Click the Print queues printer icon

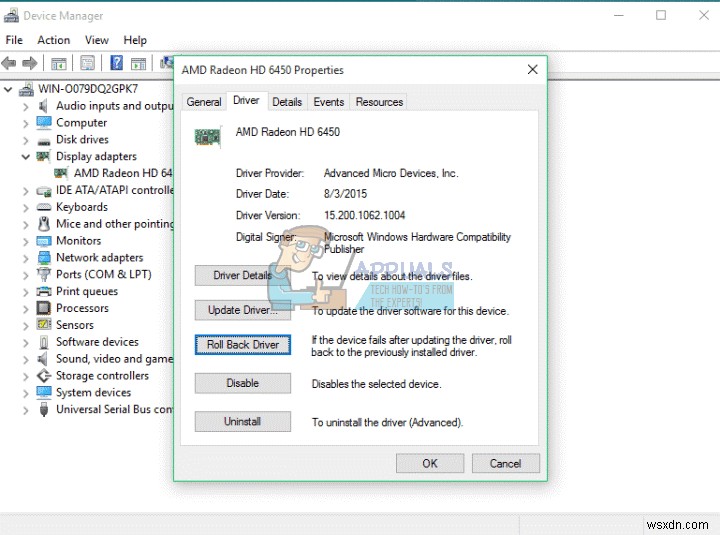(44, 291)
